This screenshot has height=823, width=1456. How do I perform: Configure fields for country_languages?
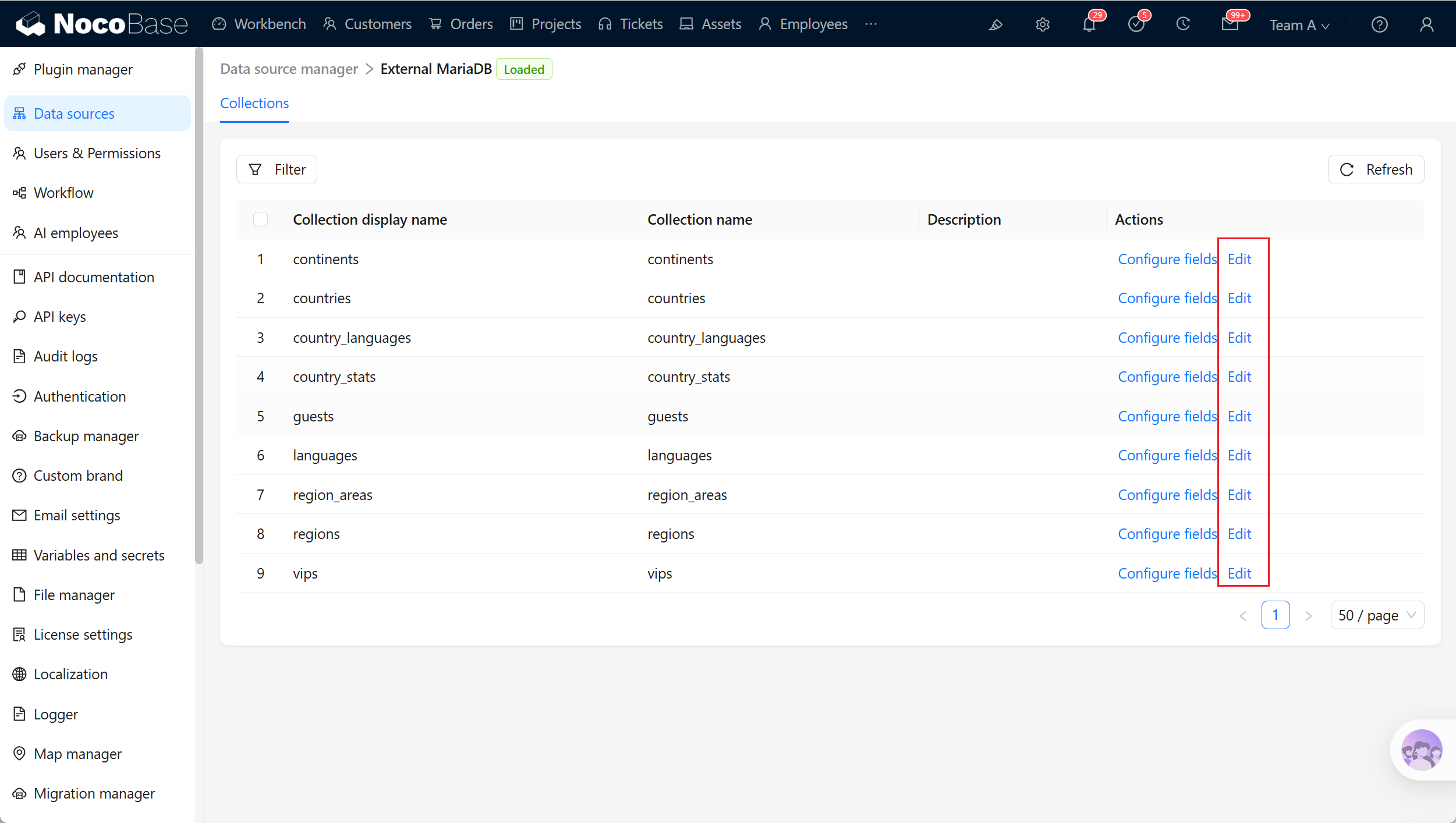(x=1167, y=338)
